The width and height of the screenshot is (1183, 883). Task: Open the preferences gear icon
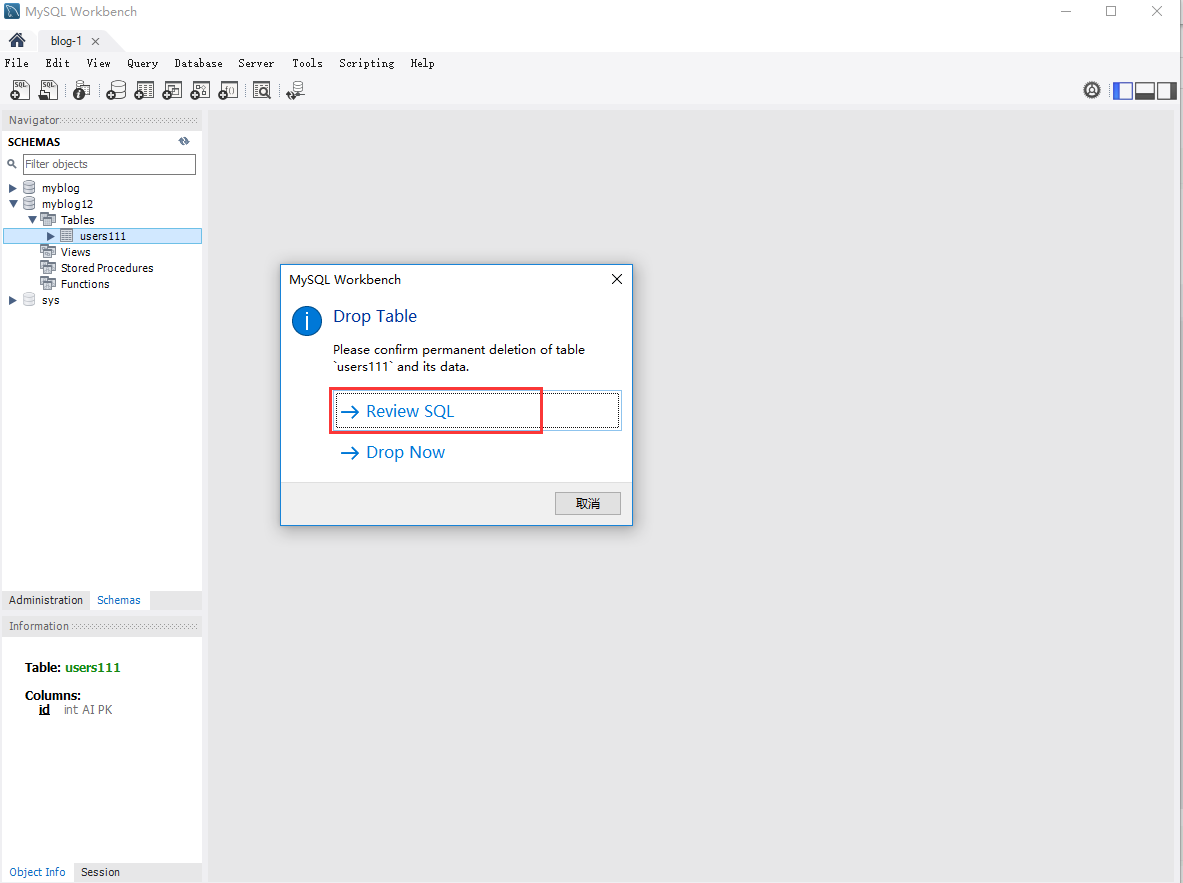click(1092, 91)
